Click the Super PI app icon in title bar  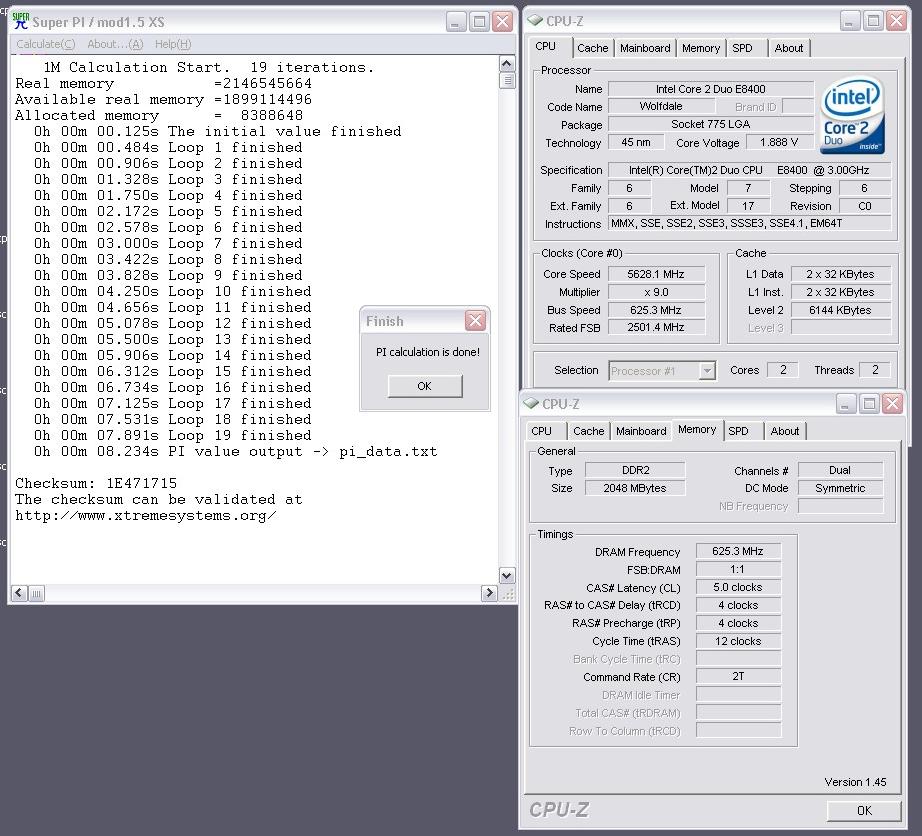[21, 21]
